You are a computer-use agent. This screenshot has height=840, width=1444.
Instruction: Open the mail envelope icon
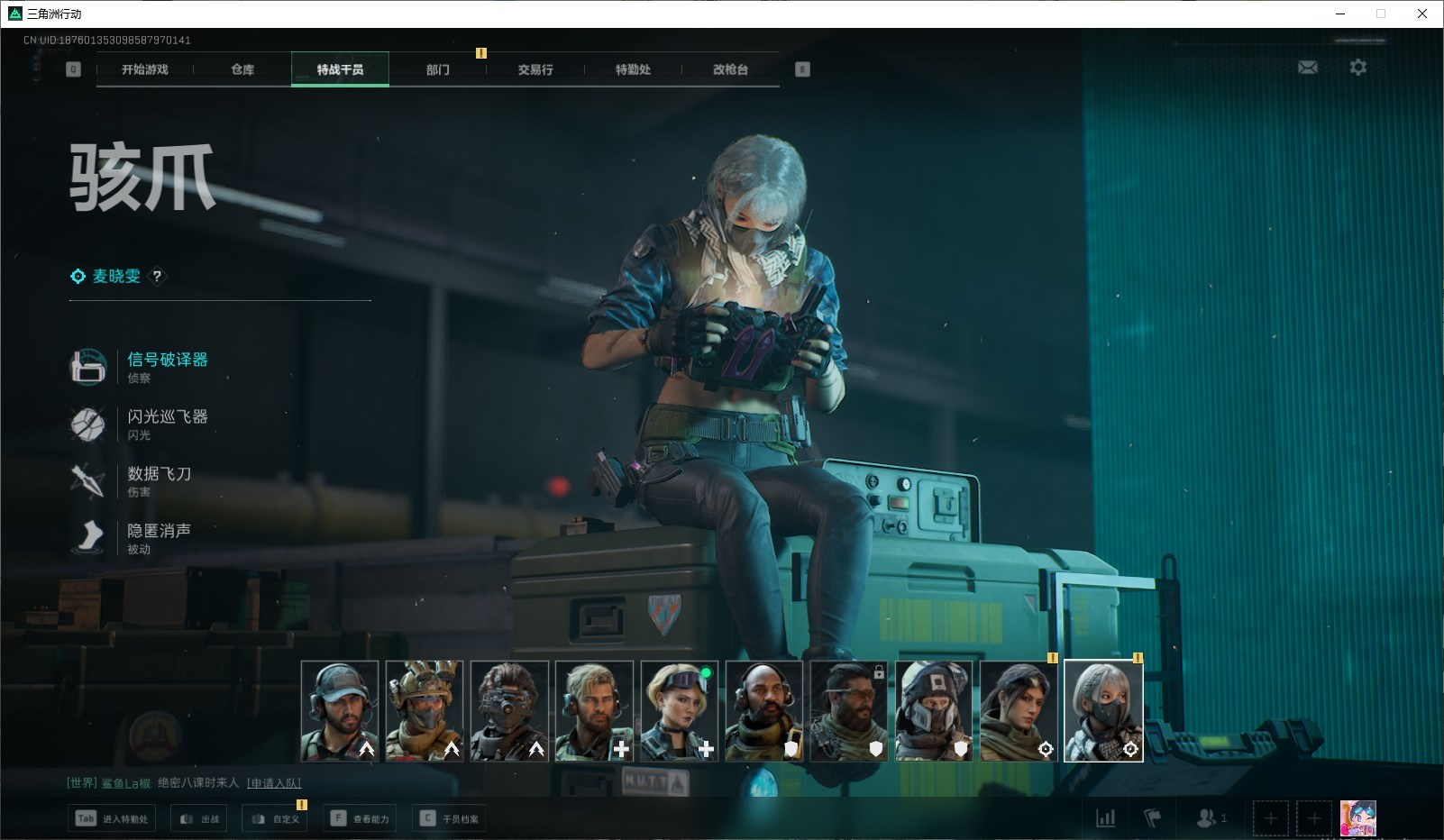coord(1308,68)
